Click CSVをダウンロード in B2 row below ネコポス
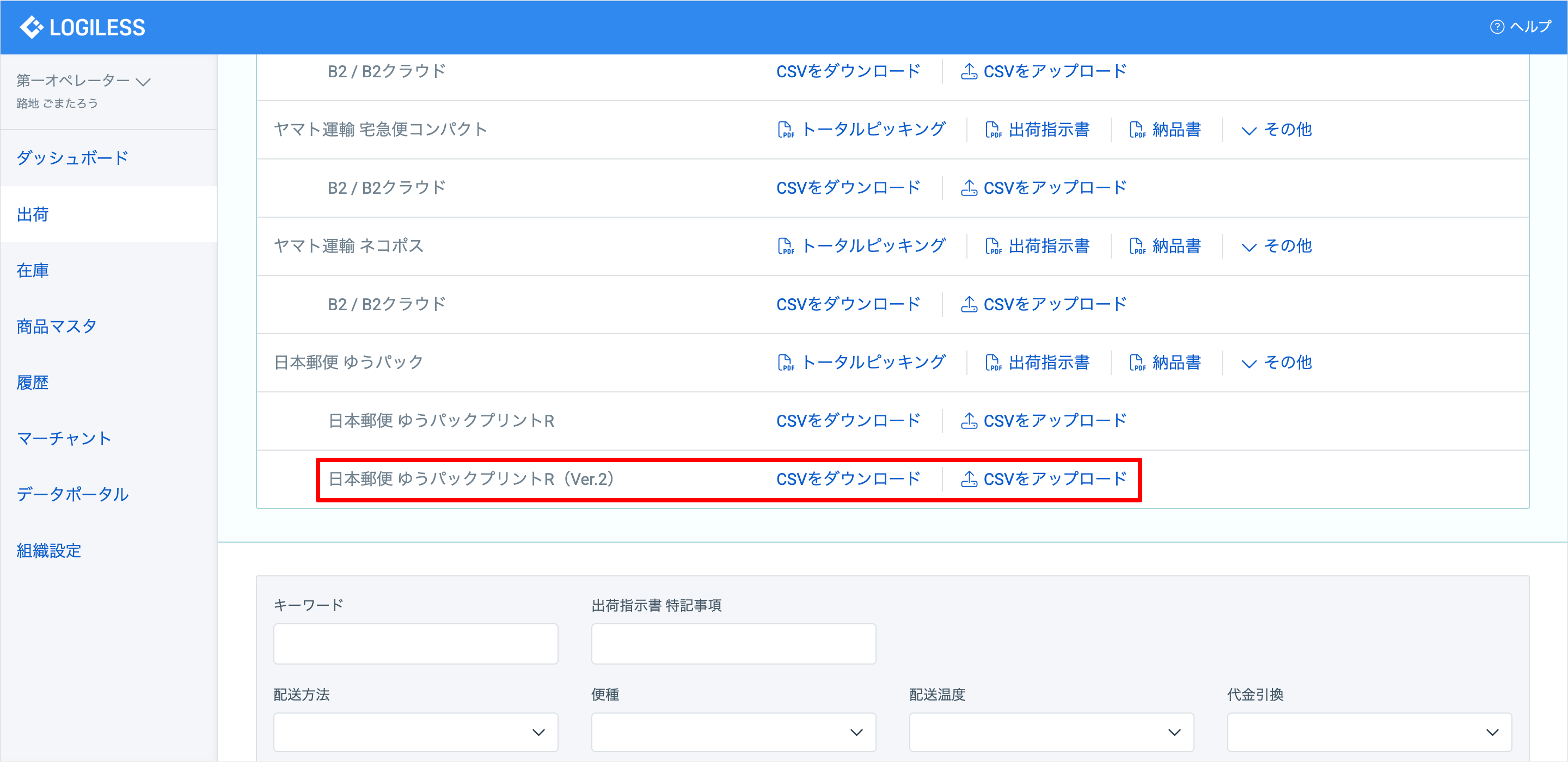 click(849, 304)
